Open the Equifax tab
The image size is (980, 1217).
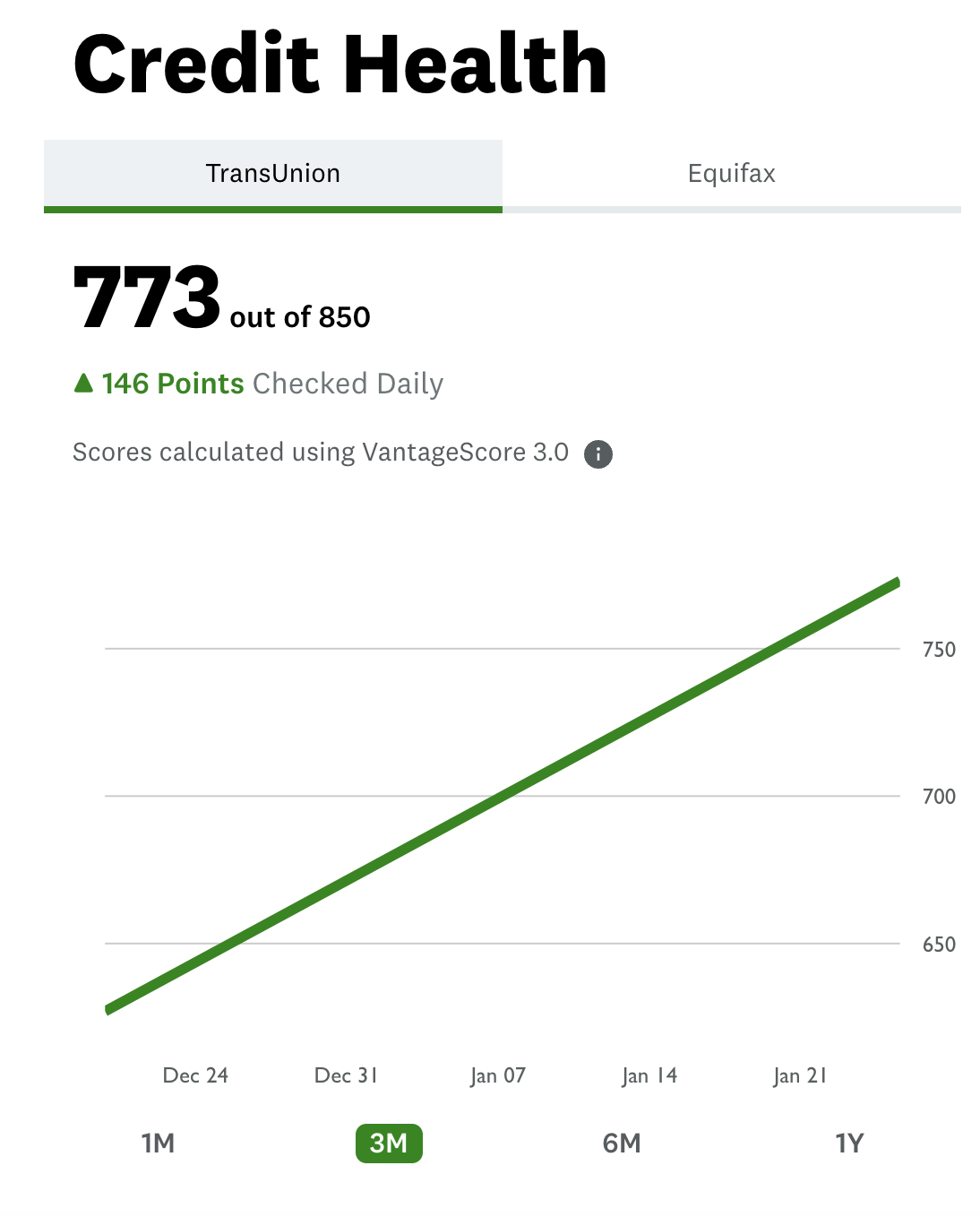click(731, 174)
